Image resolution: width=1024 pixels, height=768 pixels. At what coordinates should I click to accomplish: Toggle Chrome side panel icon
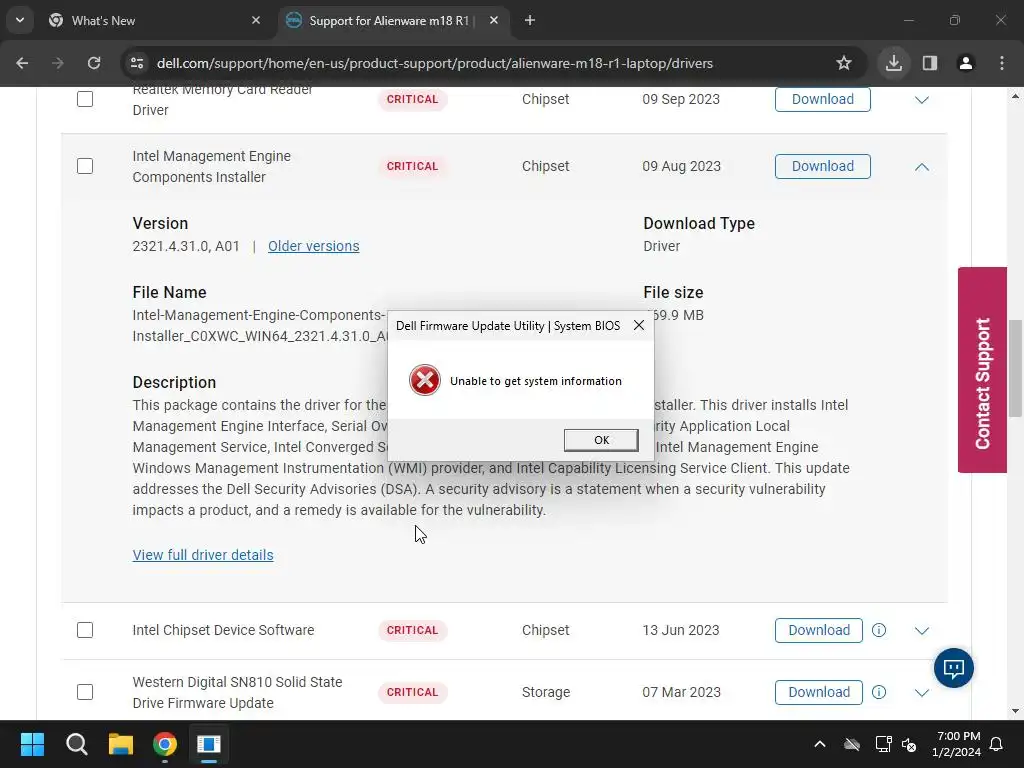pyautogui.click(x=930, y=63)
